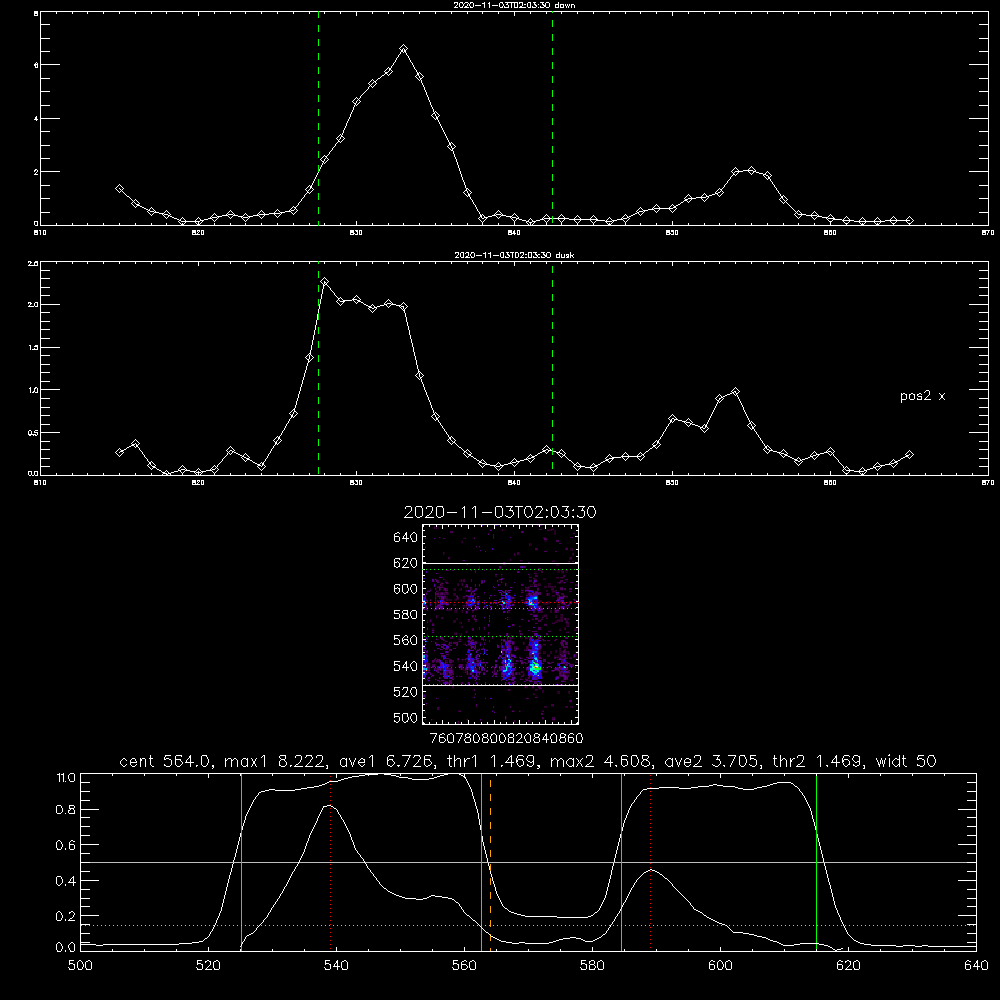Click the highest peak marker in dawn plot

point(403,49)
